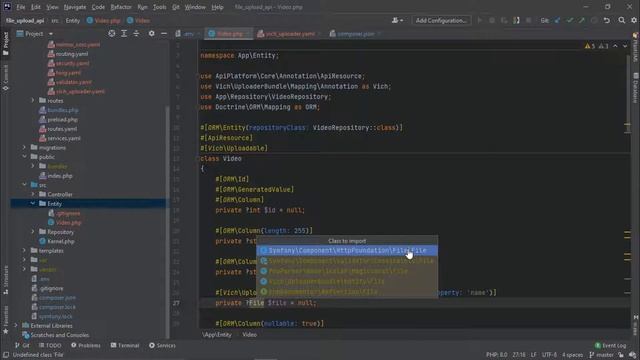This screenshot has width=640, height=360.
Task: Go to next highlighted error arrow
Action: click(625, 46)
